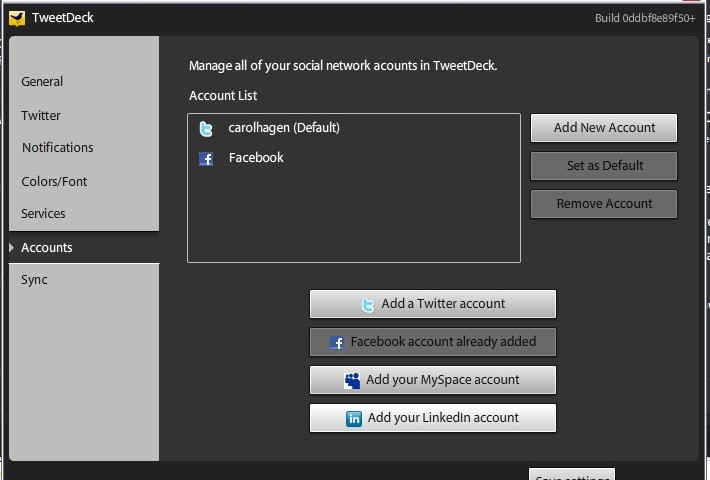
Task: Select the Facebook row in Account List
Action: (x=354, y=158)
